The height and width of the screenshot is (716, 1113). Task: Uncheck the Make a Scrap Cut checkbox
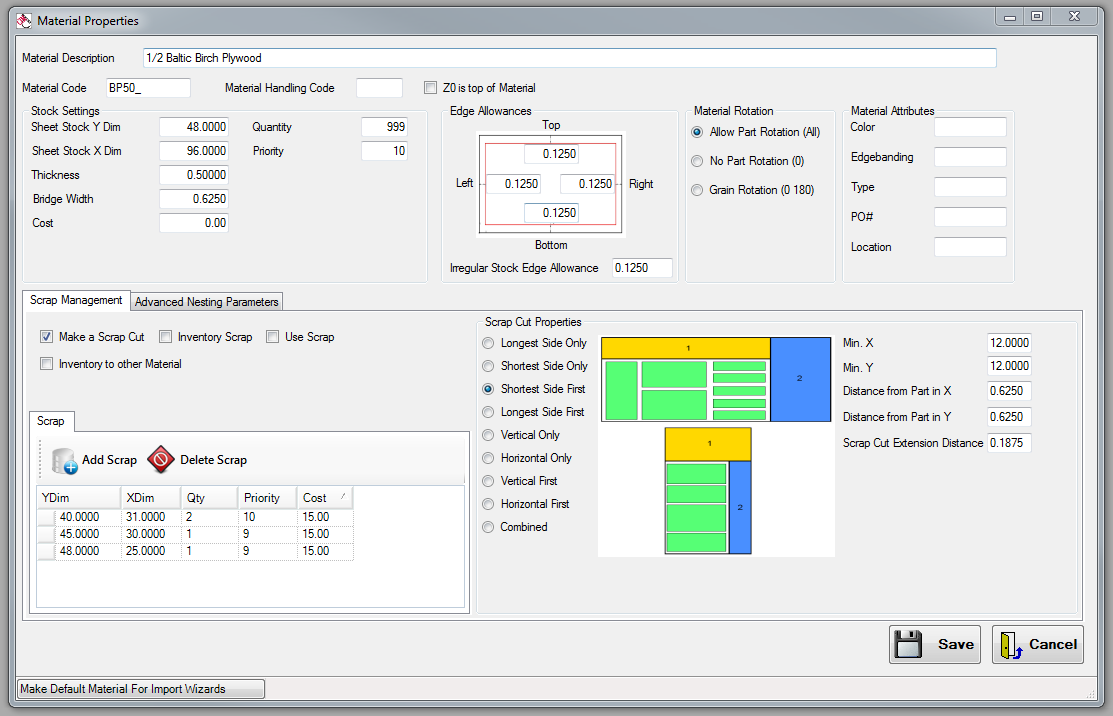click(x=47, y=337)
